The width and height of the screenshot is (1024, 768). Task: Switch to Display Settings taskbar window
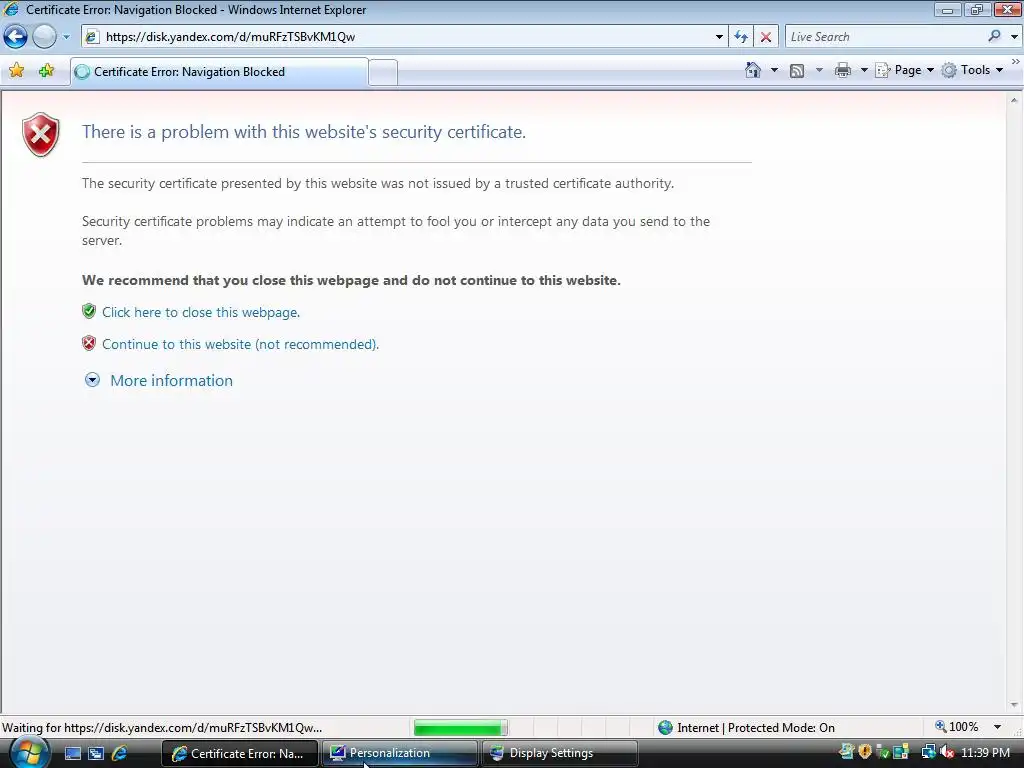559,754
